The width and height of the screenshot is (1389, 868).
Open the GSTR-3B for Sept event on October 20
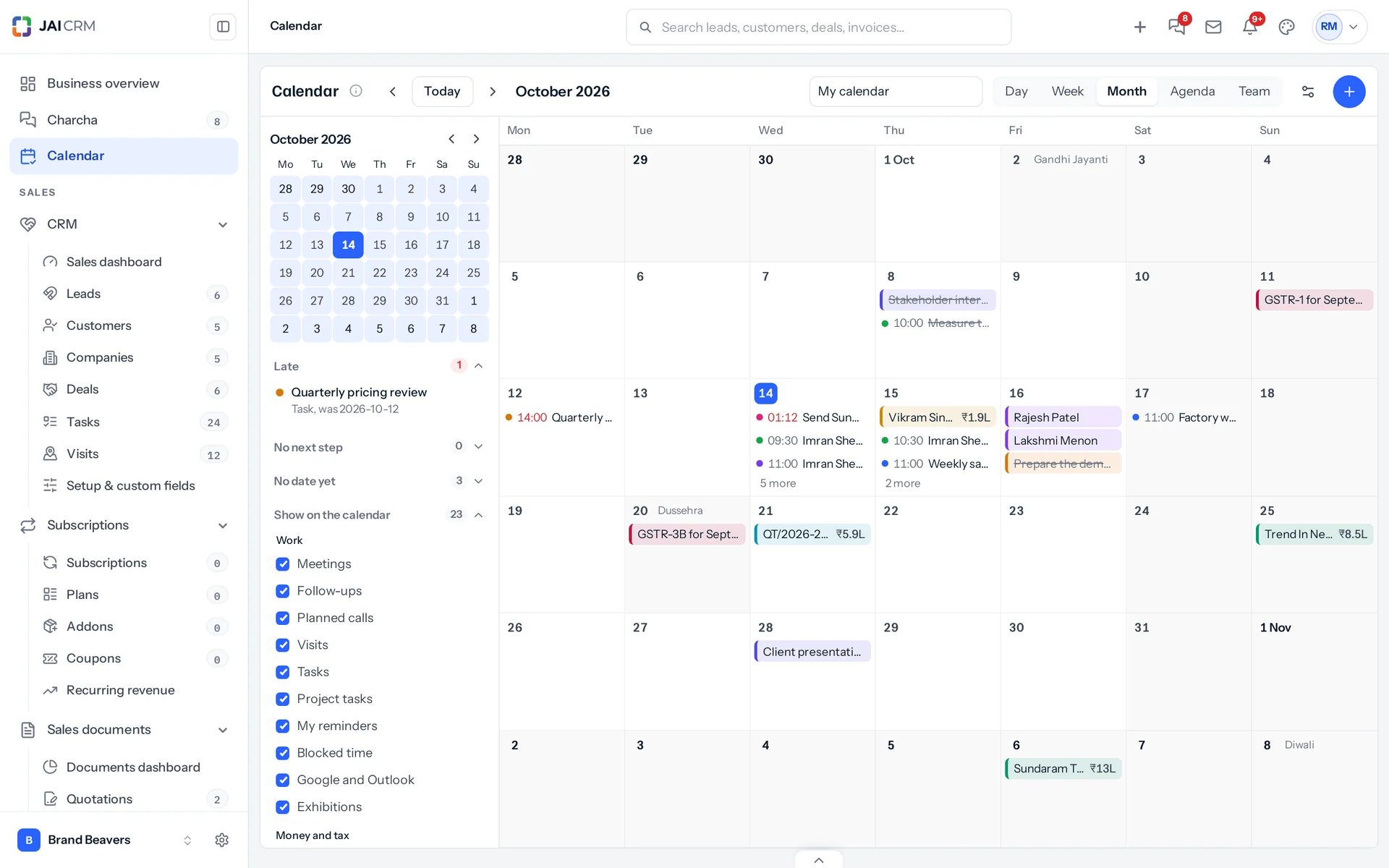[687, 534]
